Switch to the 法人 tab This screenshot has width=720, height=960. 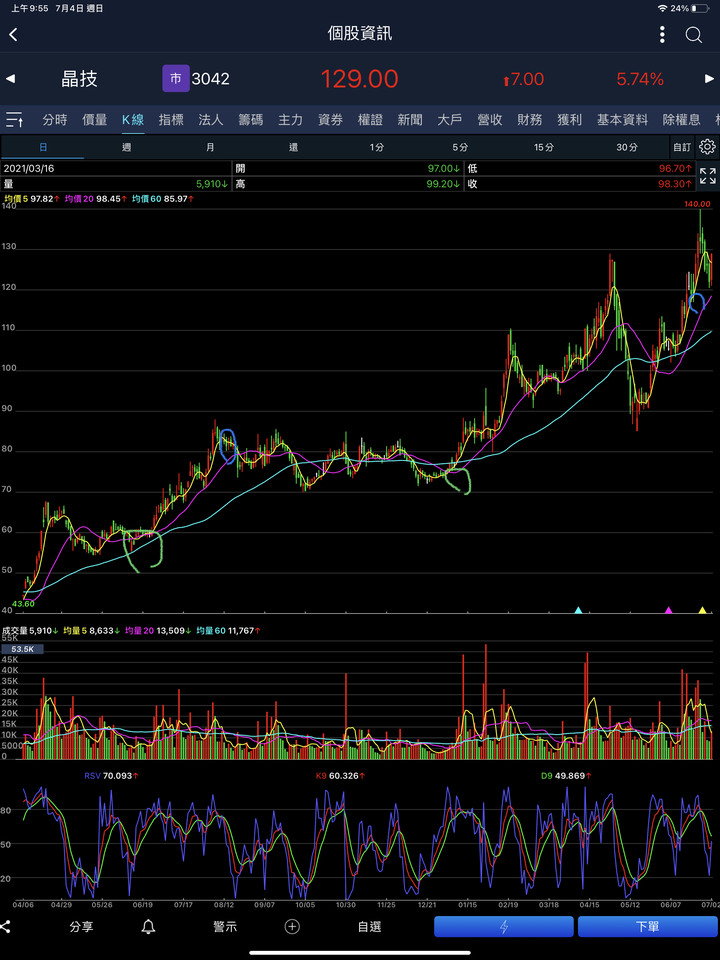pos(211,120)
